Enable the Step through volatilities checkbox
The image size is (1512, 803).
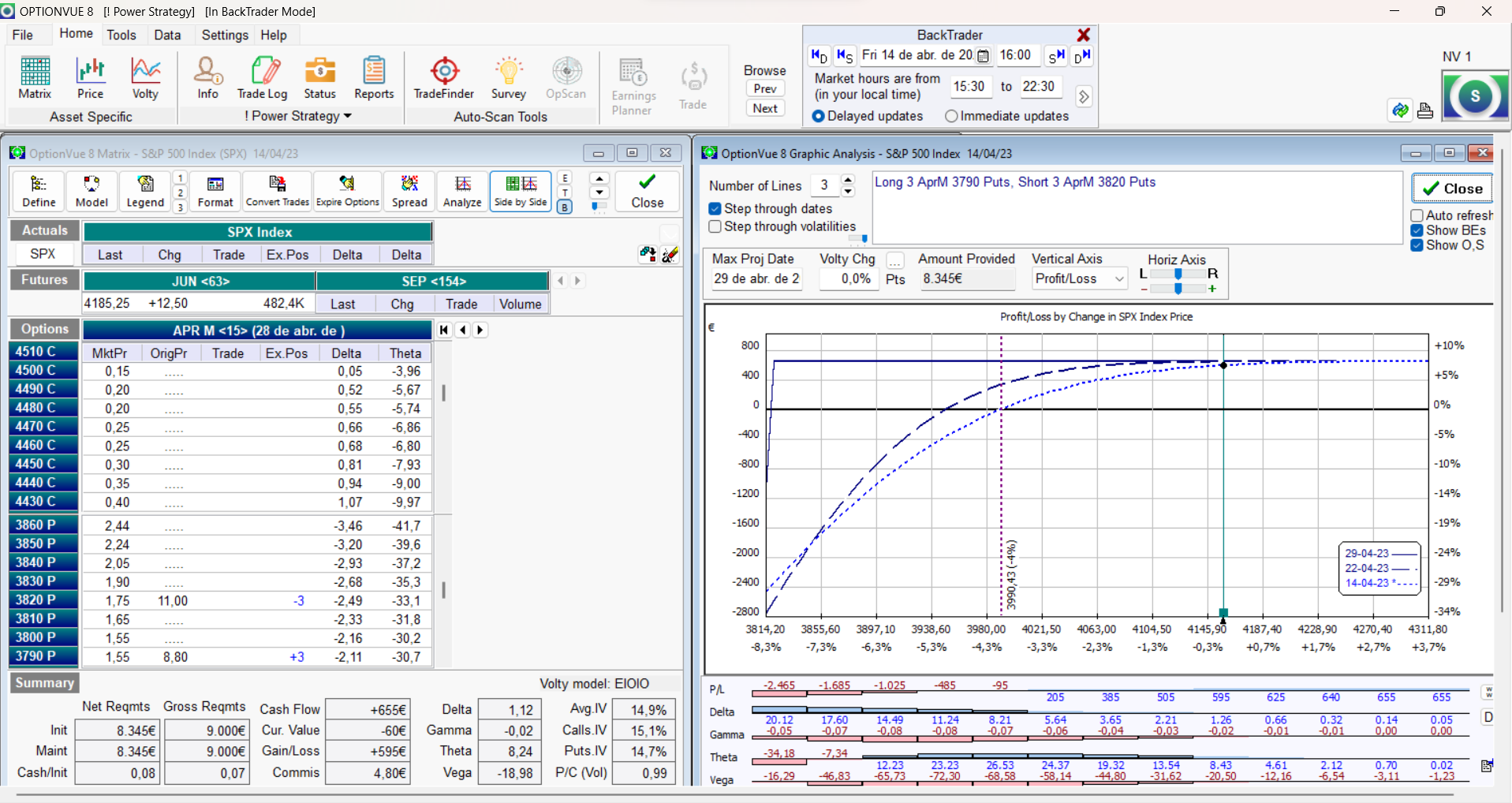click(x=715, y=227)
